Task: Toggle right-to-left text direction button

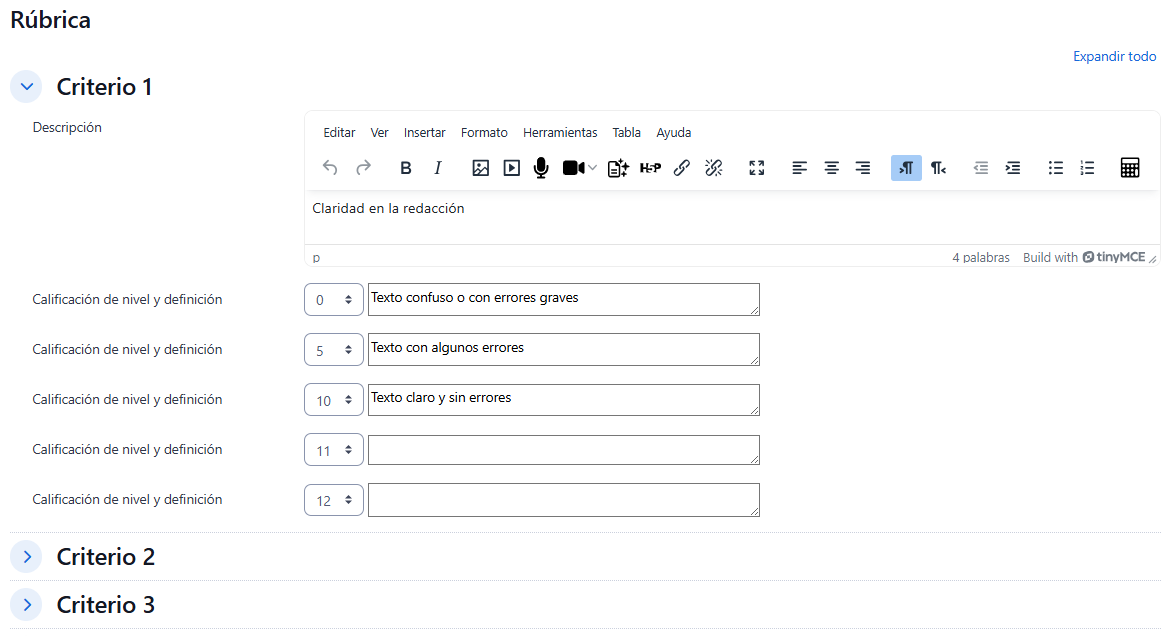Action: coord(938,168)
